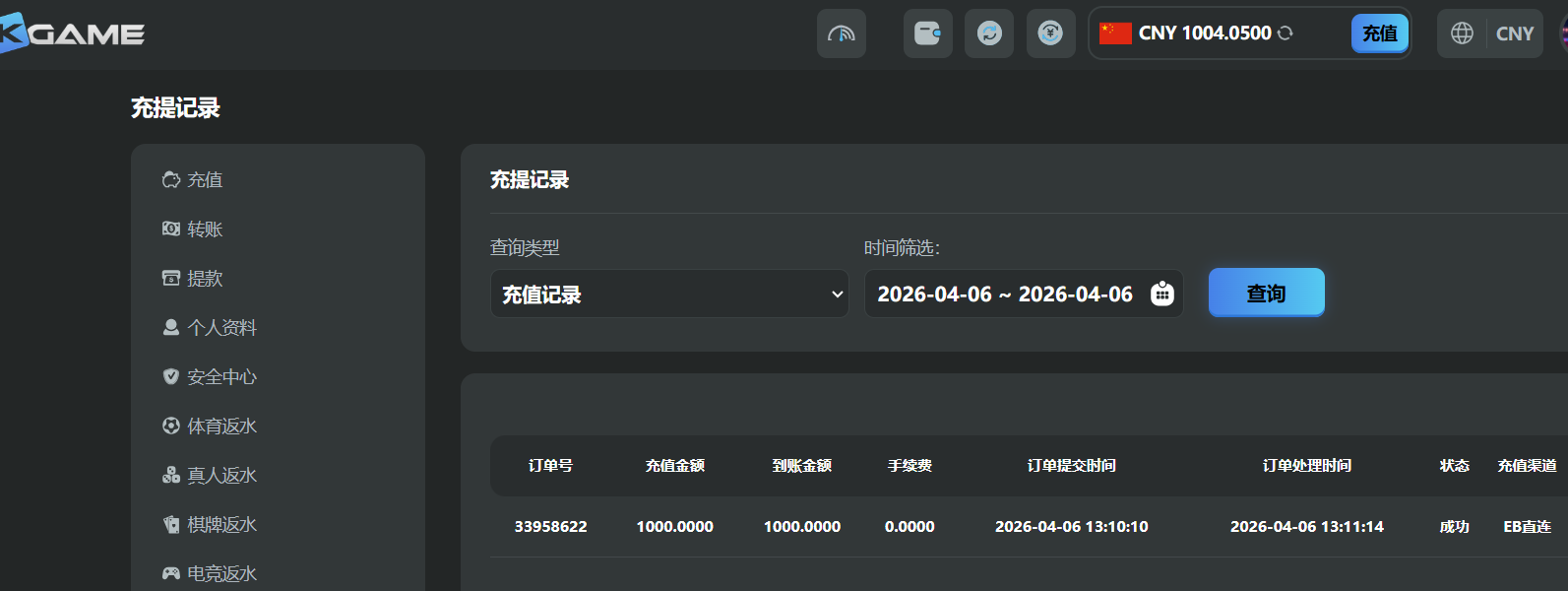Click the globe language icon
The width and height of the screenshot is (1568, 591).
[1462, 33]
